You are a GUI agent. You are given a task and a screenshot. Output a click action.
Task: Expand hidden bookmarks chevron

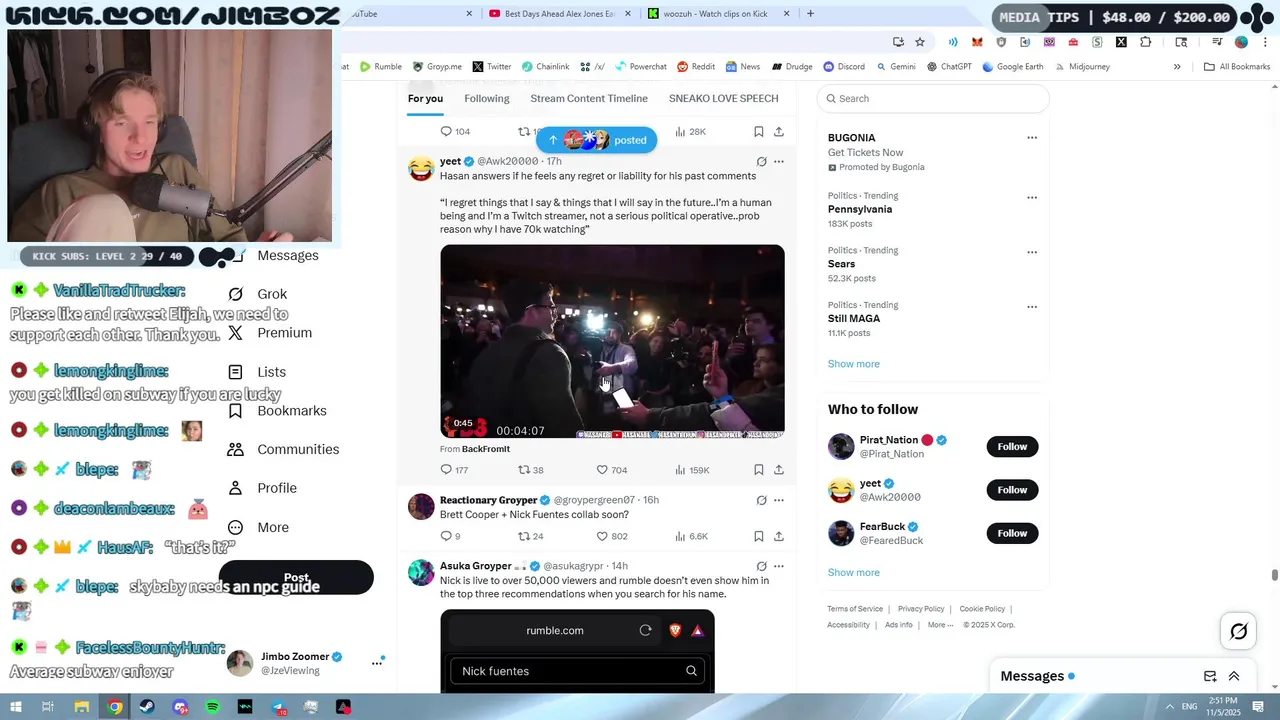(x=1177, y=67)
